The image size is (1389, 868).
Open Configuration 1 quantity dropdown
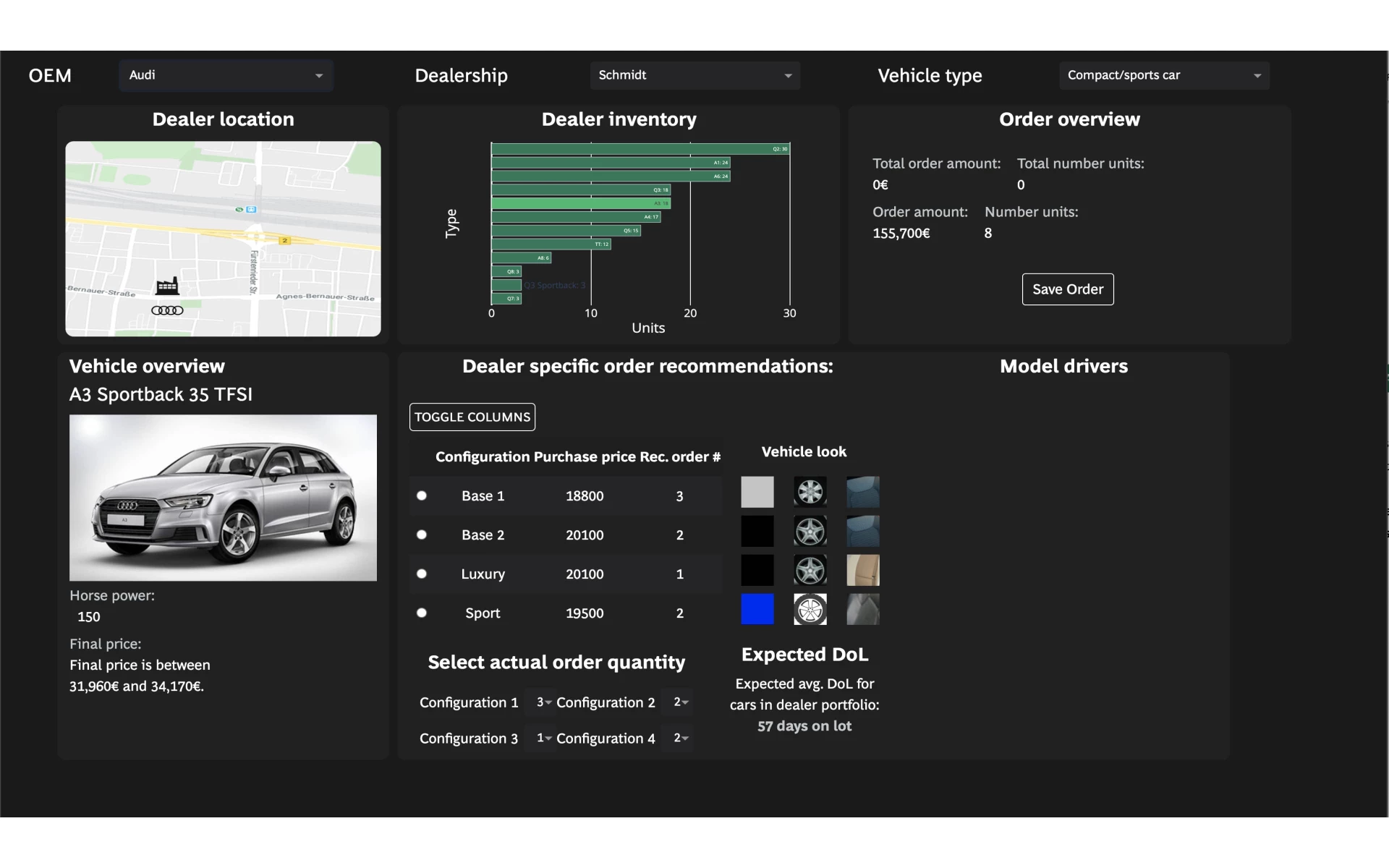[x=540, y=702]
